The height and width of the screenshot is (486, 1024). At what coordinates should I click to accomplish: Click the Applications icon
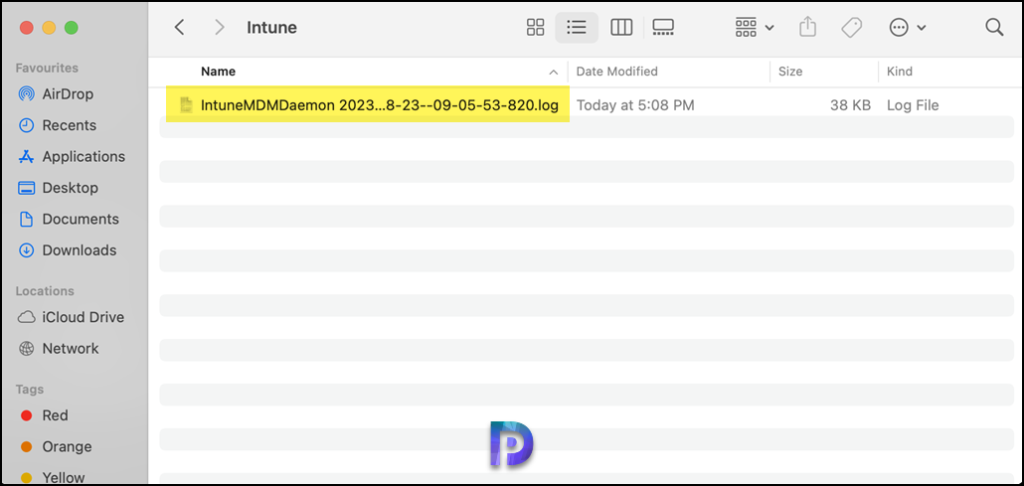pos(27,157)
